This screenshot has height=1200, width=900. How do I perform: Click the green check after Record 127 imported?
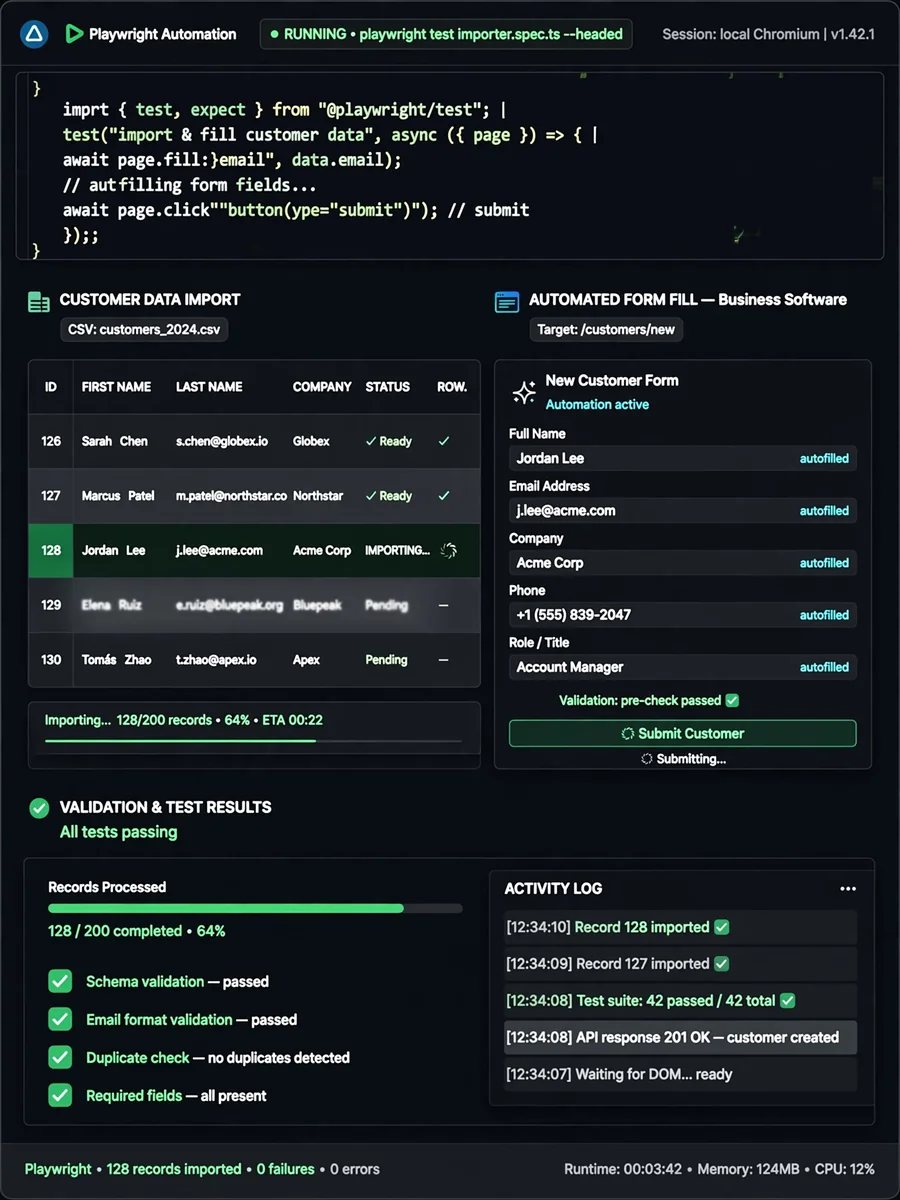click(722, 964)
